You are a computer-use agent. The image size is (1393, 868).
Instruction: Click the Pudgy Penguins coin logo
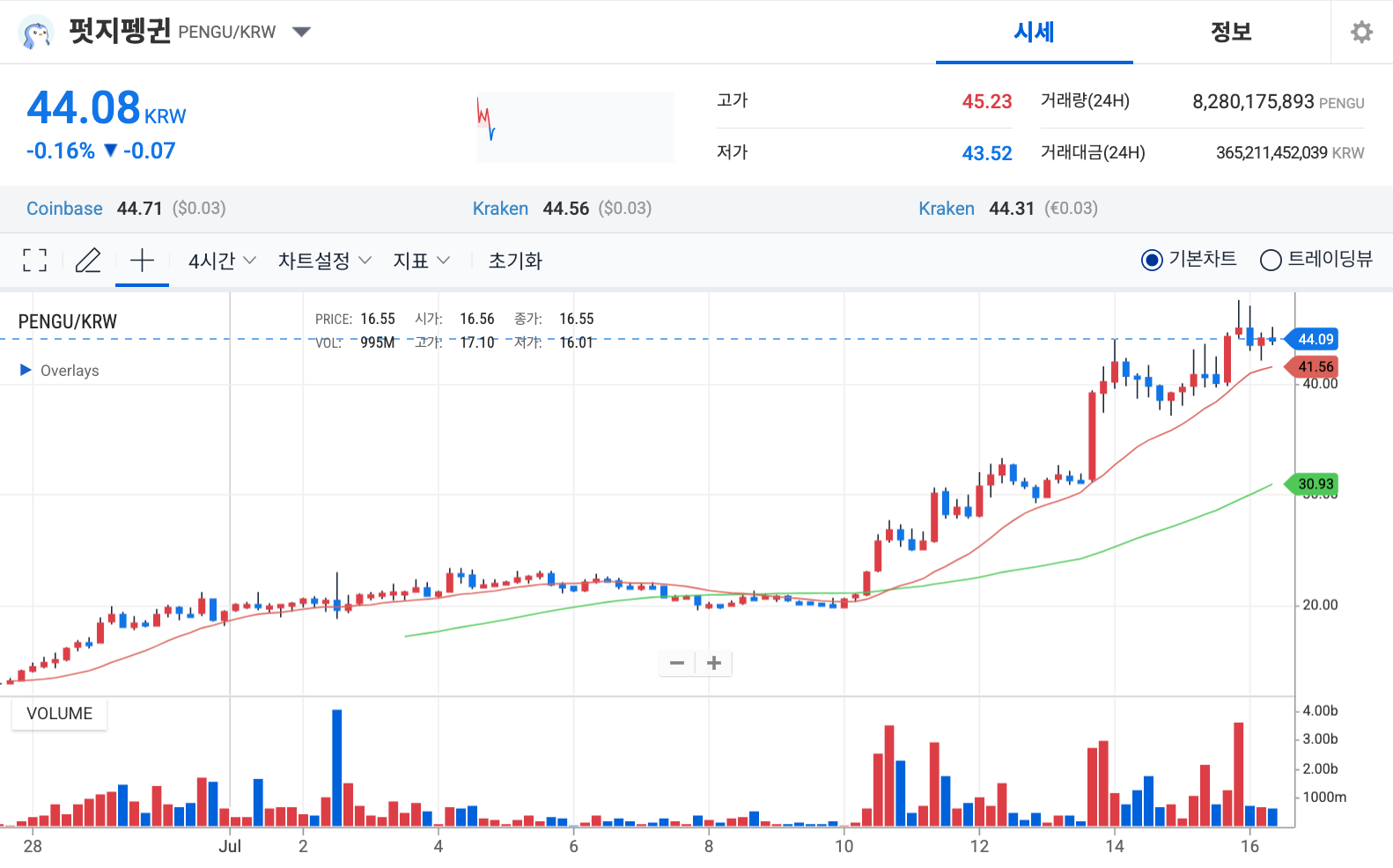point(36,33)
